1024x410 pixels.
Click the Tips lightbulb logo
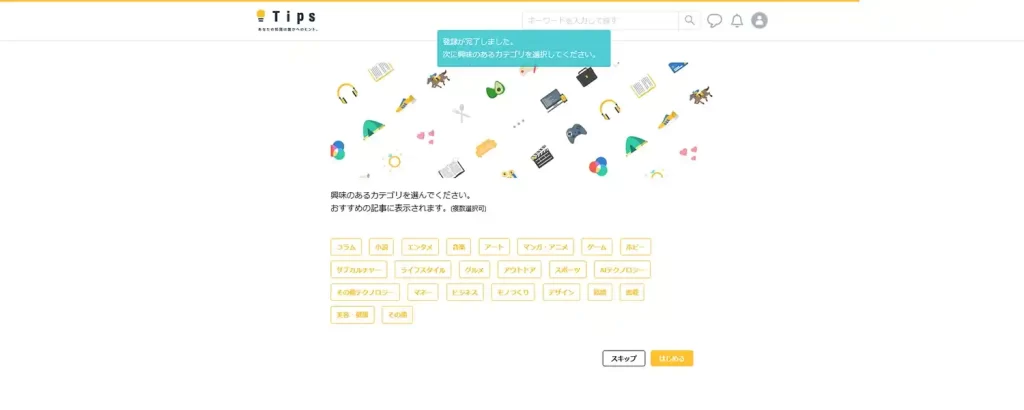point(287,20)
